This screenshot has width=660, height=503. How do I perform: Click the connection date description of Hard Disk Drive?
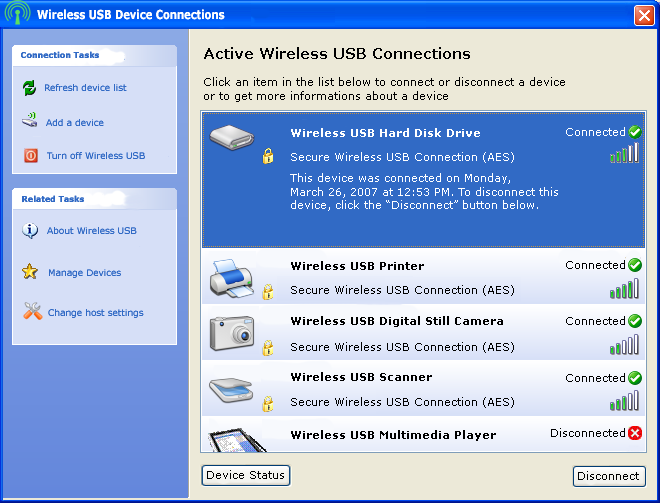(424, 192)
